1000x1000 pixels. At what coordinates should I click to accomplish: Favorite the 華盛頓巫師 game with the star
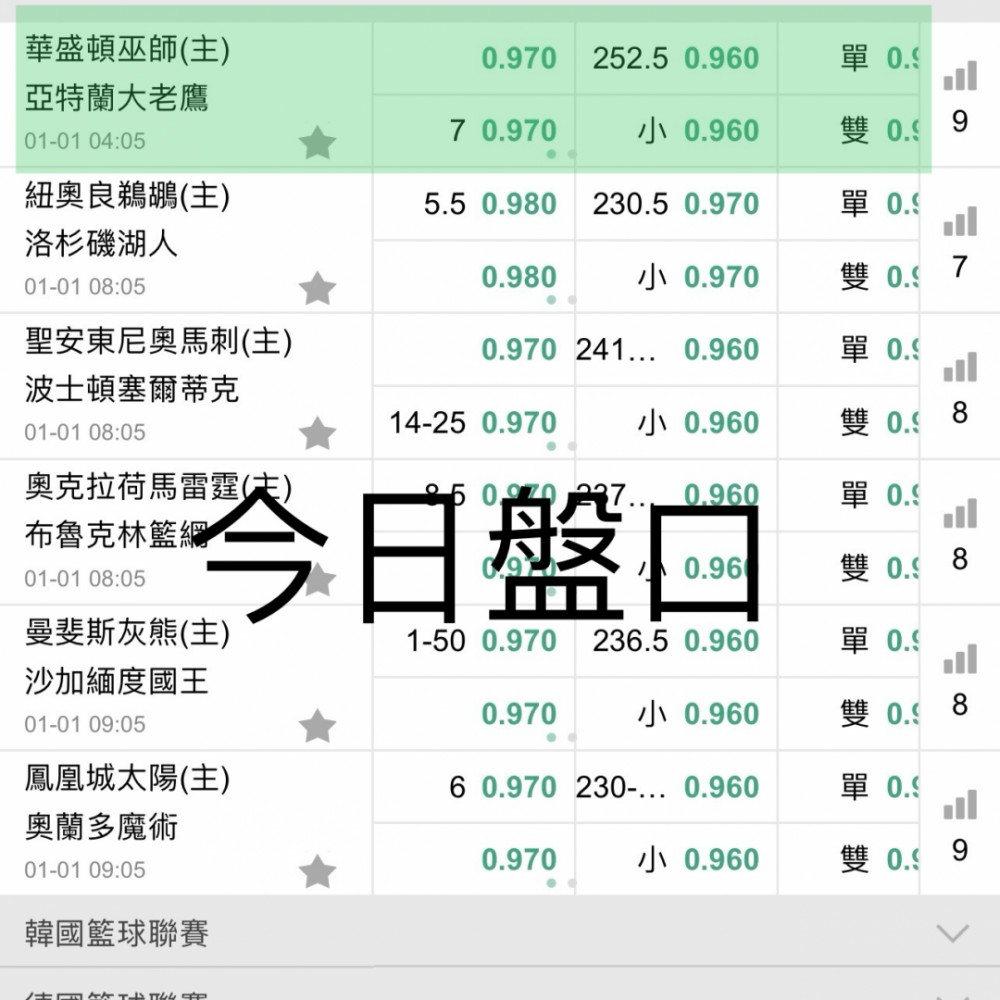(317, 142)
